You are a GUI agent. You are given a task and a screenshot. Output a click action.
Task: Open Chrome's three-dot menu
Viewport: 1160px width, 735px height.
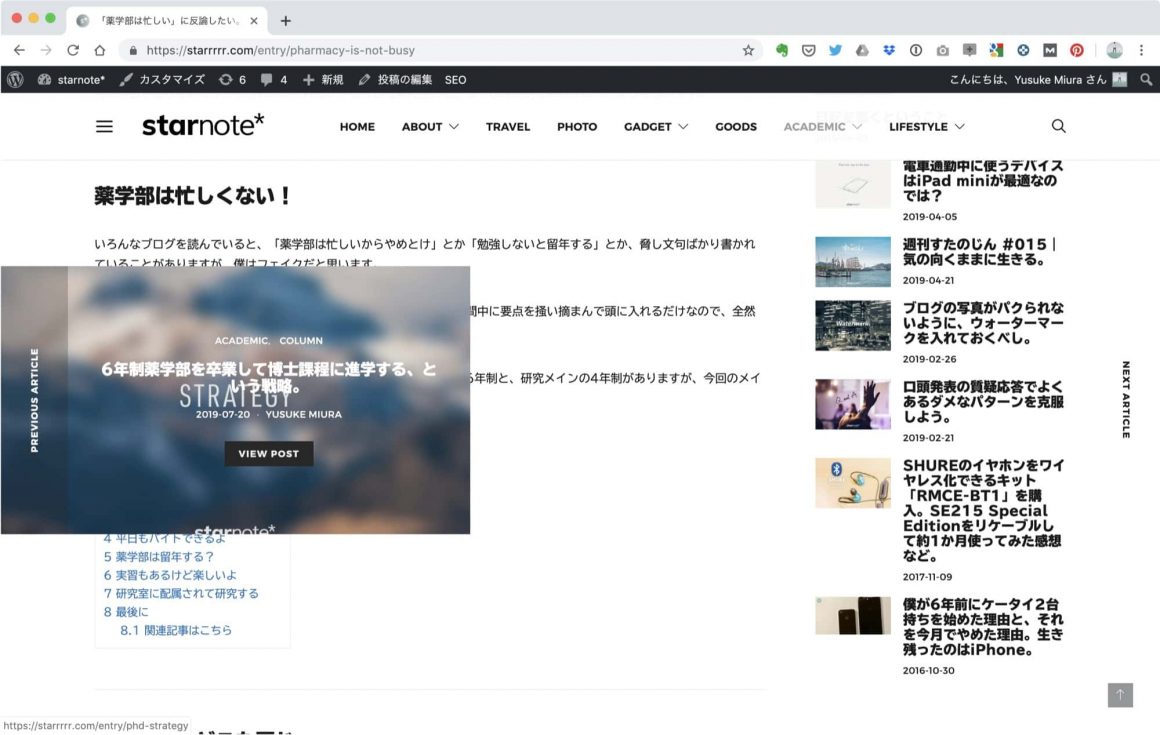pos(1141,50)
